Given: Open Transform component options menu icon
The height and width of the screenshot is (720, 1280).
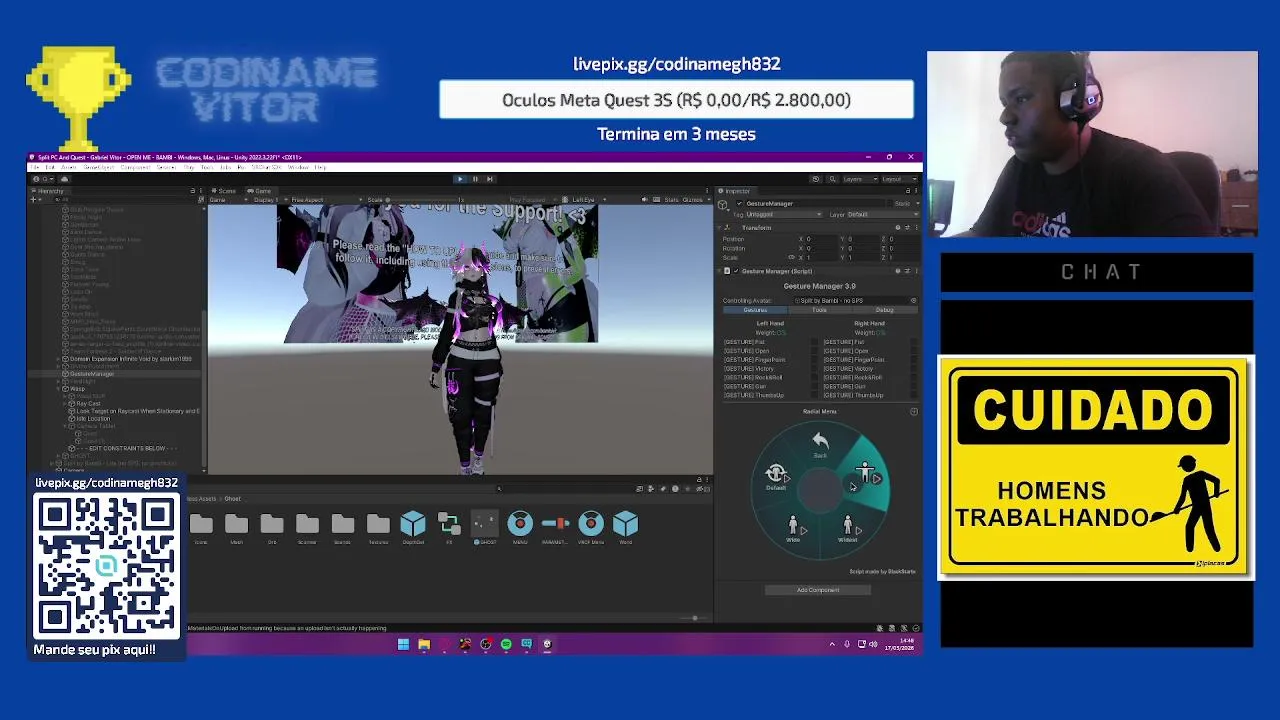Looking at the screenshot, I should point(915,228).
